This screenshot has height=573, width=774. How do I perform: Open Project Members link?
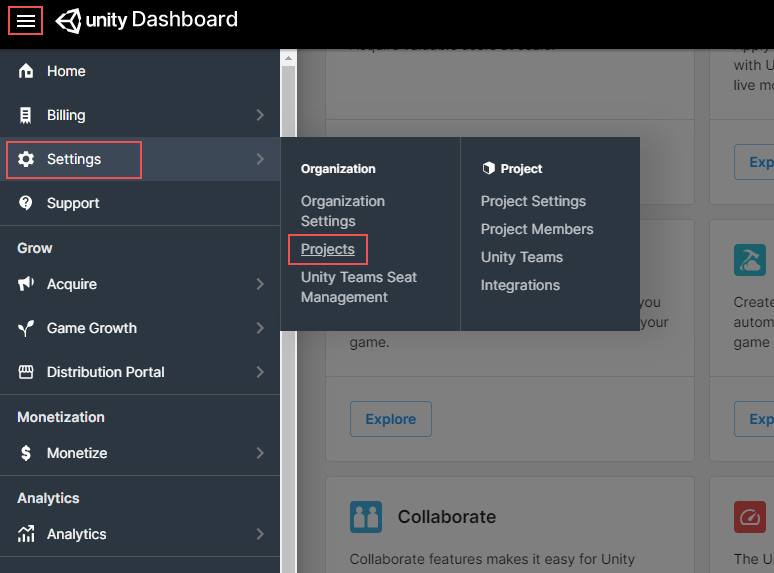[x=537, y=229]
